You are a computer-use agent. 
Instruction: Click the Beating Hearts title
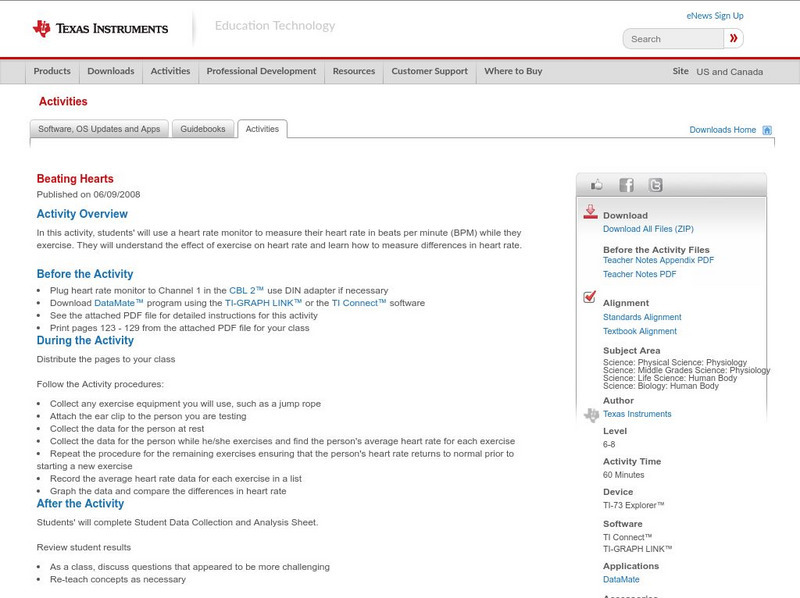75,179
